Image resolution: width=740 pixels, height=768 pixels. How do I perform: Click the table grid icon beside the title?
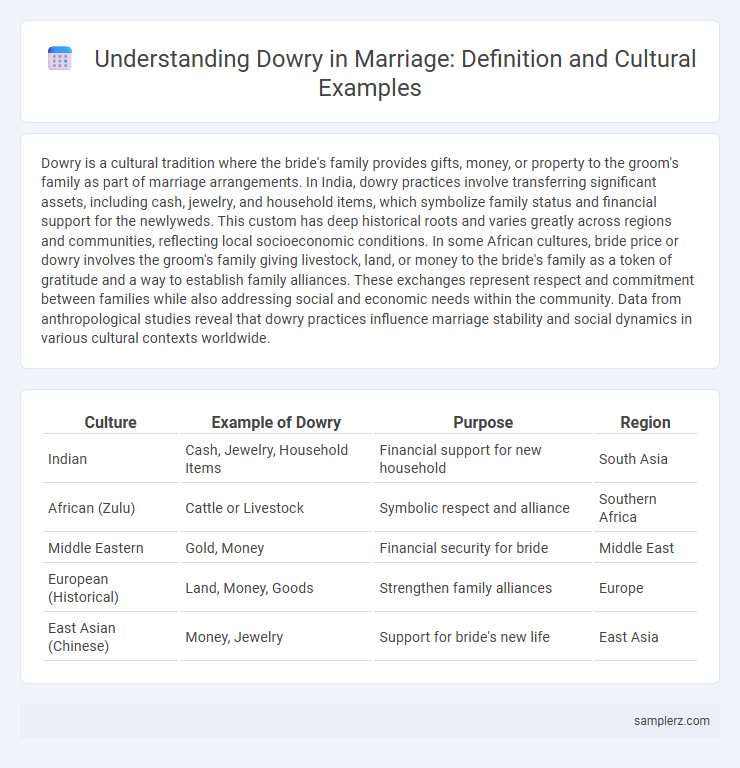click(x=60, y=59)
